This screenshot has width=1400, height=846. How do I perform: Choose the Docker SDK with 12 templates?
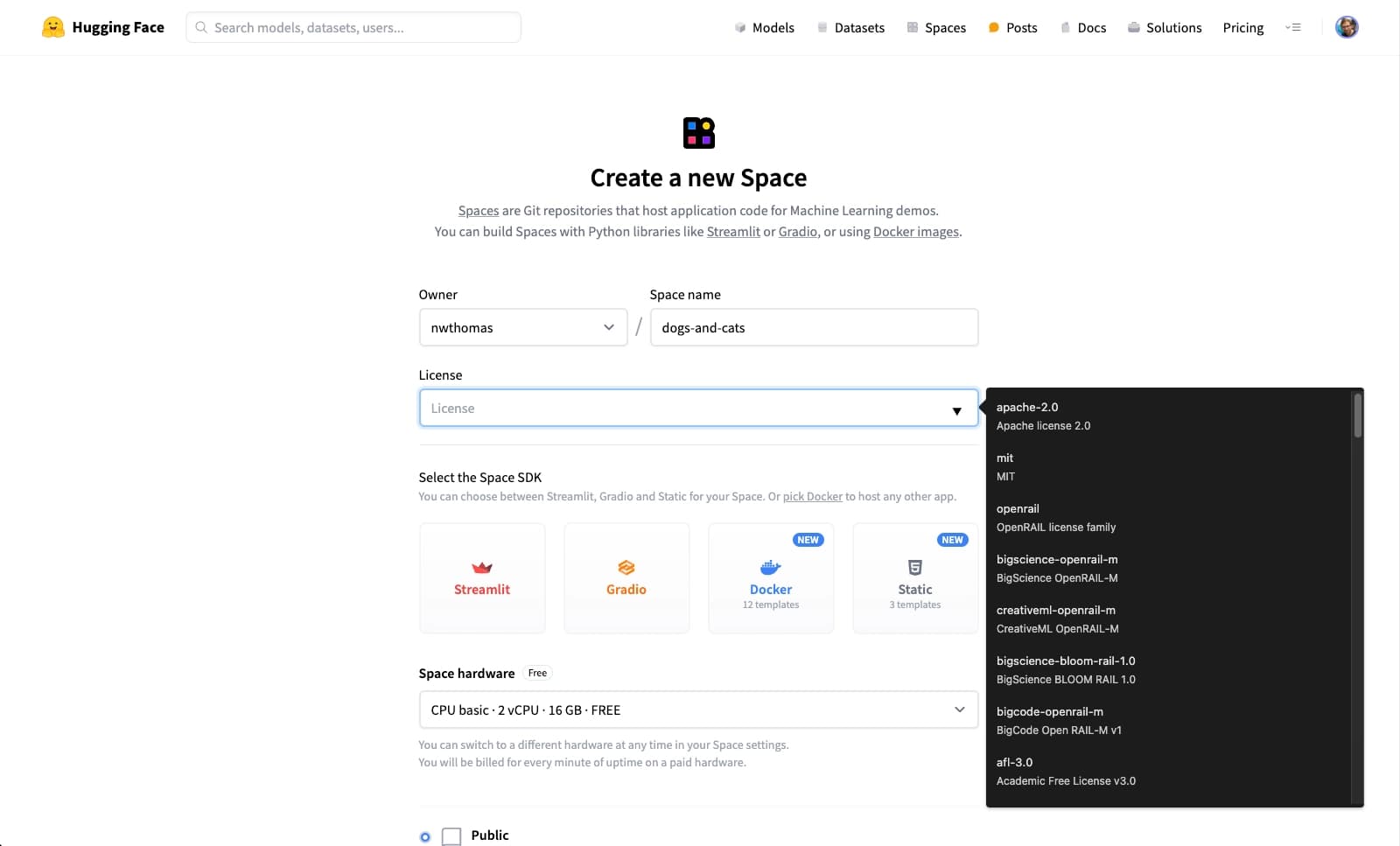point(770,577)
